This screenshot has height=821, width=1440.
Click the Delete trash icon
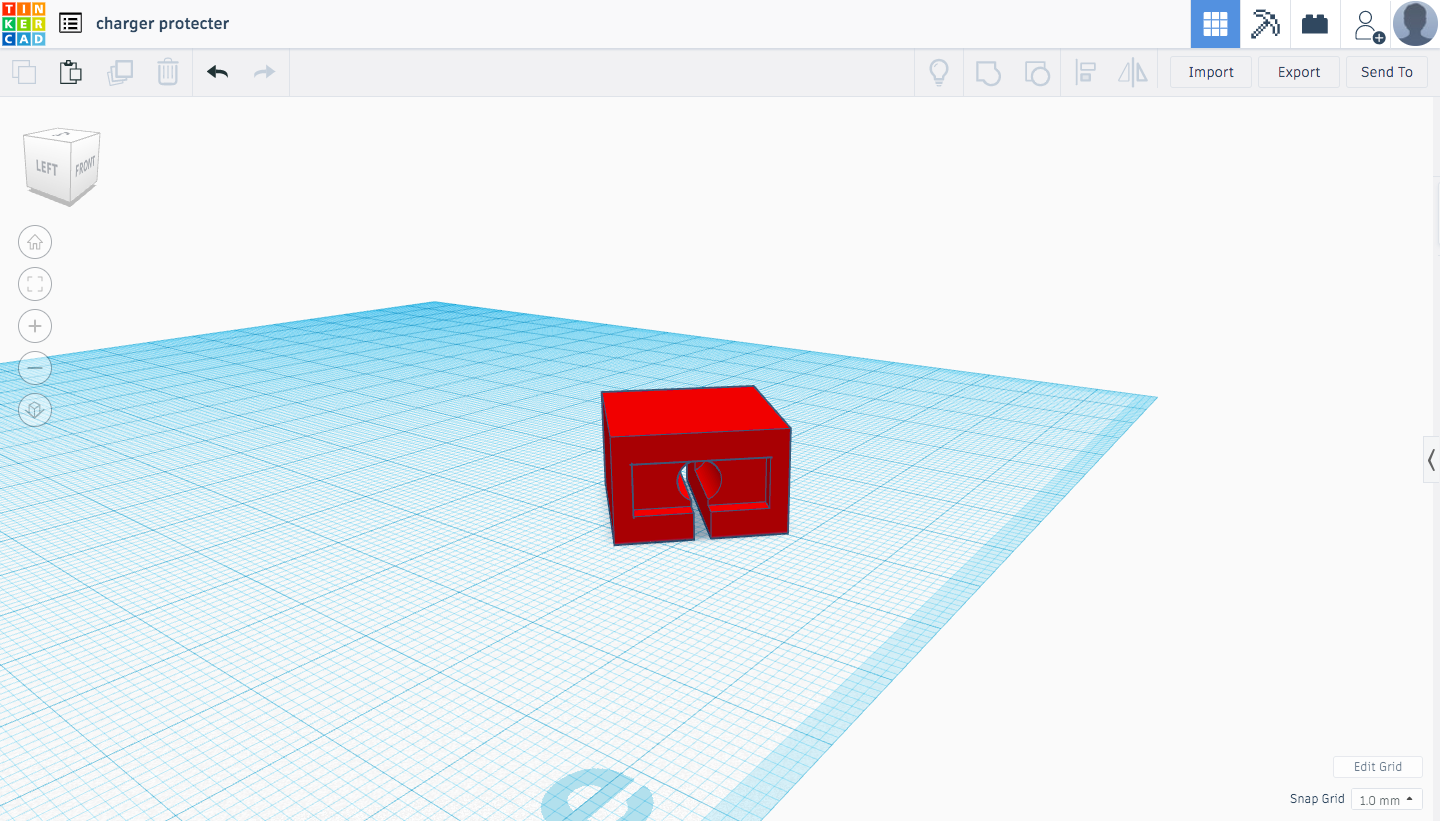[x=168, y=72]
